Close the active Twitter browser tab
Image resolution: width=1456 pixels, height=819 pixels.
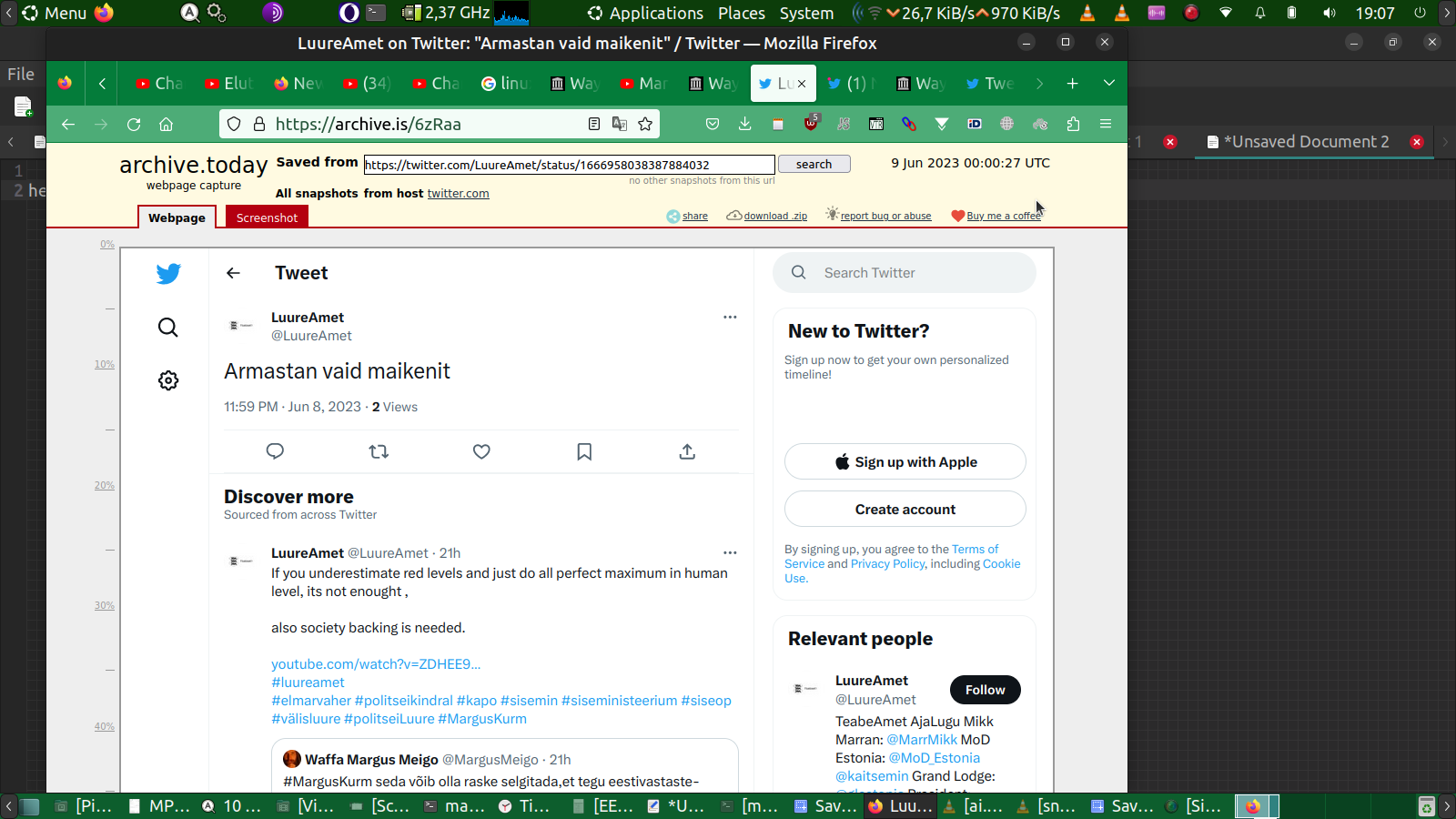coord(802,83)
